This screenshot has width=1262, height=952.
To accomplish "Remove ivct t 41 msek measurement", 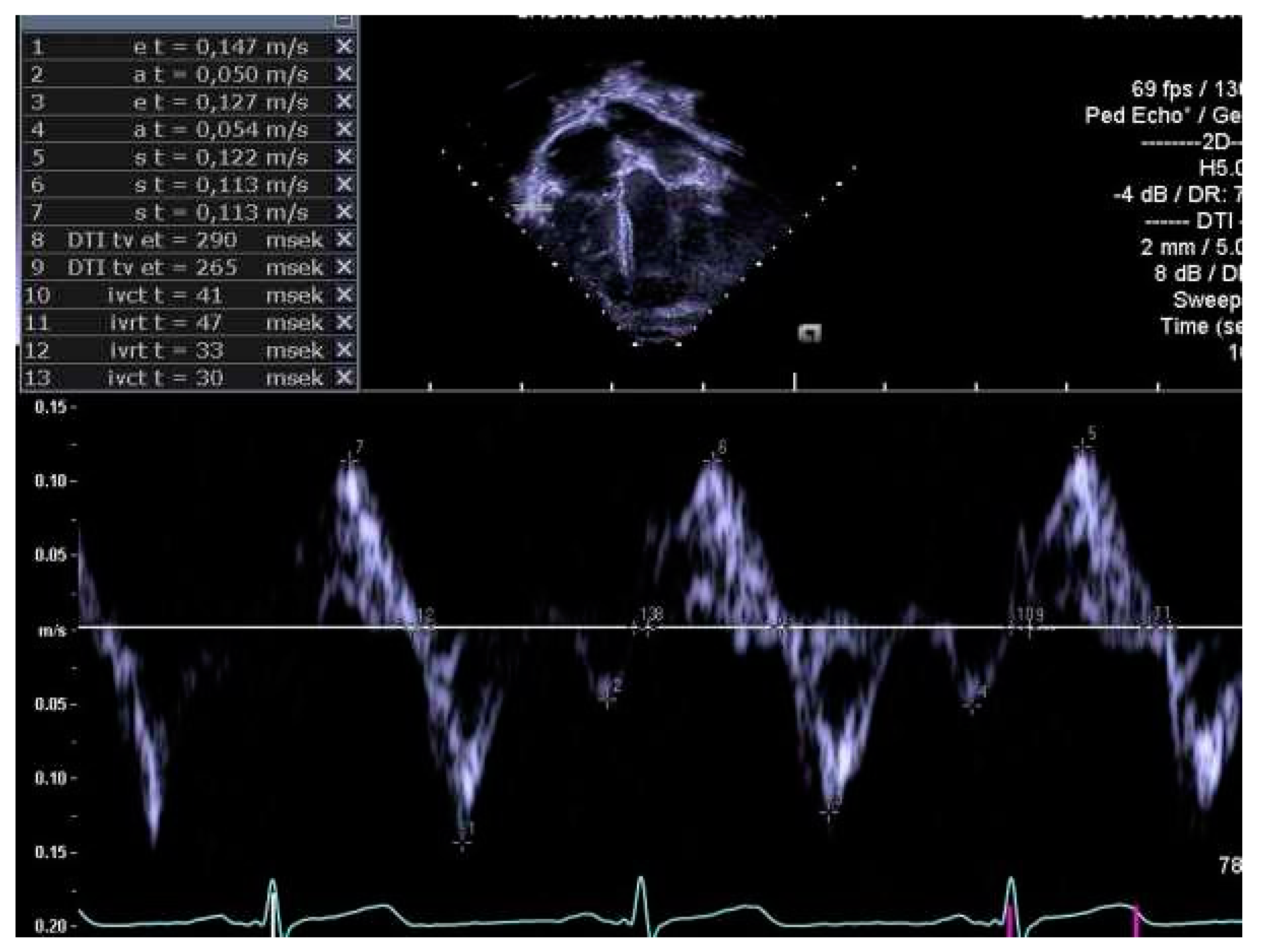I will tap(344, 295).
